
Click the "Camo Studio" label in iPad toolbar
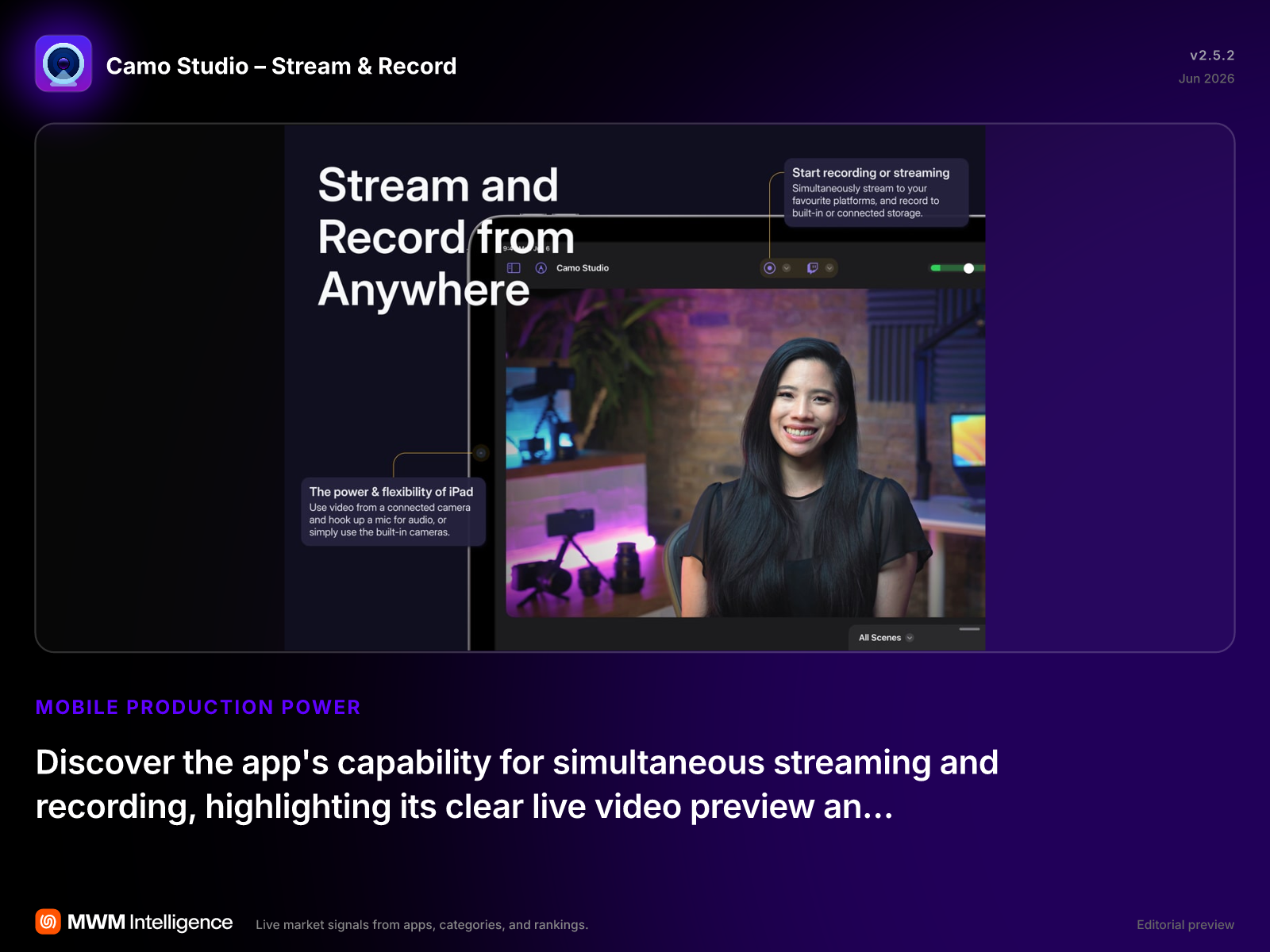pyautogui.click(x=583, y=268)
